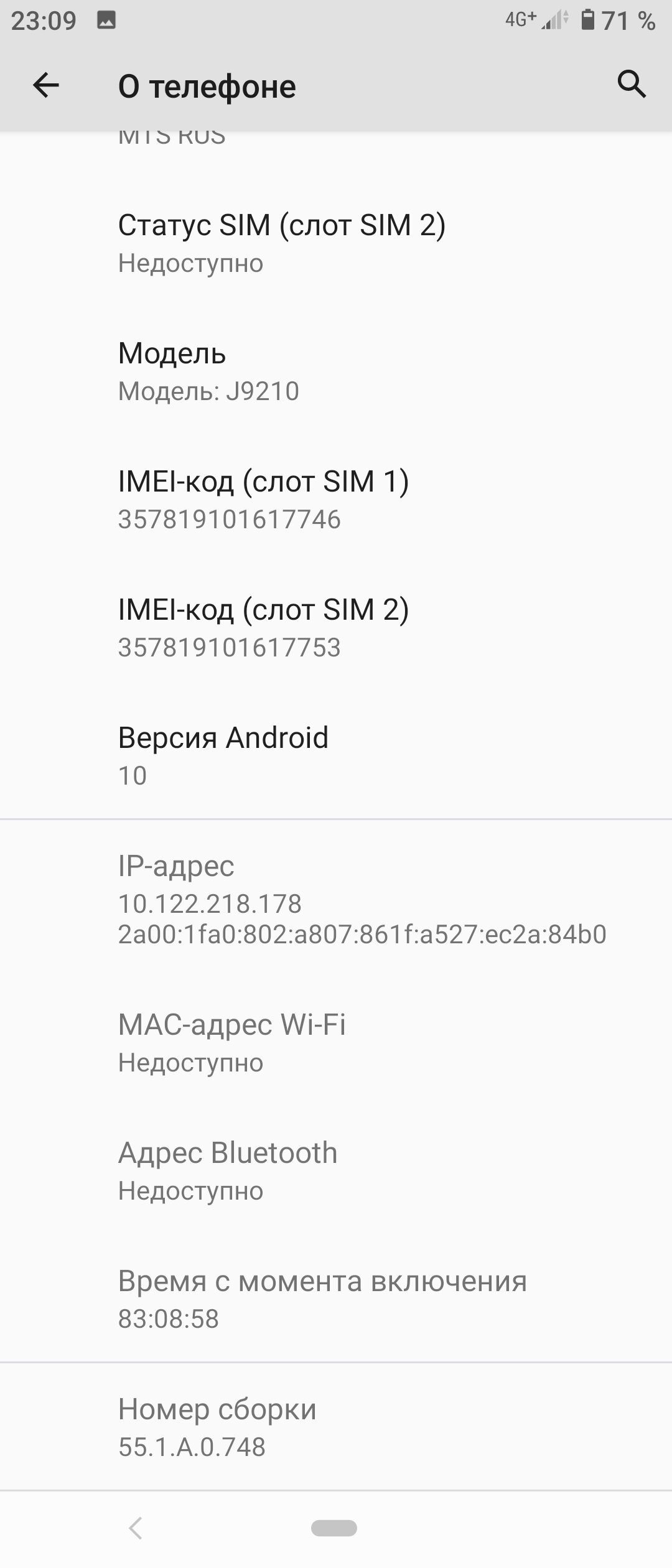The image size is (672, 1568).
Task: Tap the battery icon in status bar
Action: 587,20
